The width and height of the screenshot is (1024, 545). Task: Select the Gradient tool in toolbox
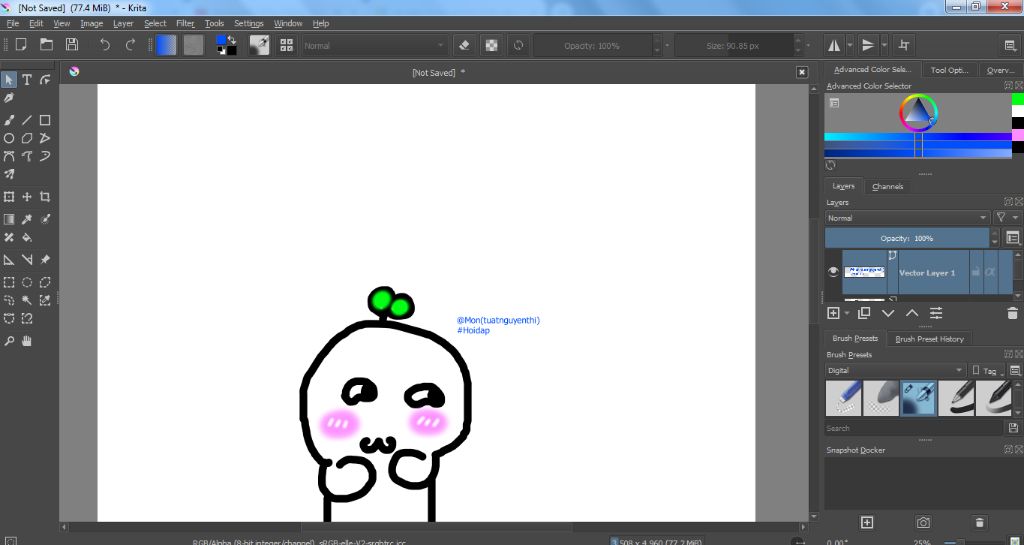(x=8, y=219)
